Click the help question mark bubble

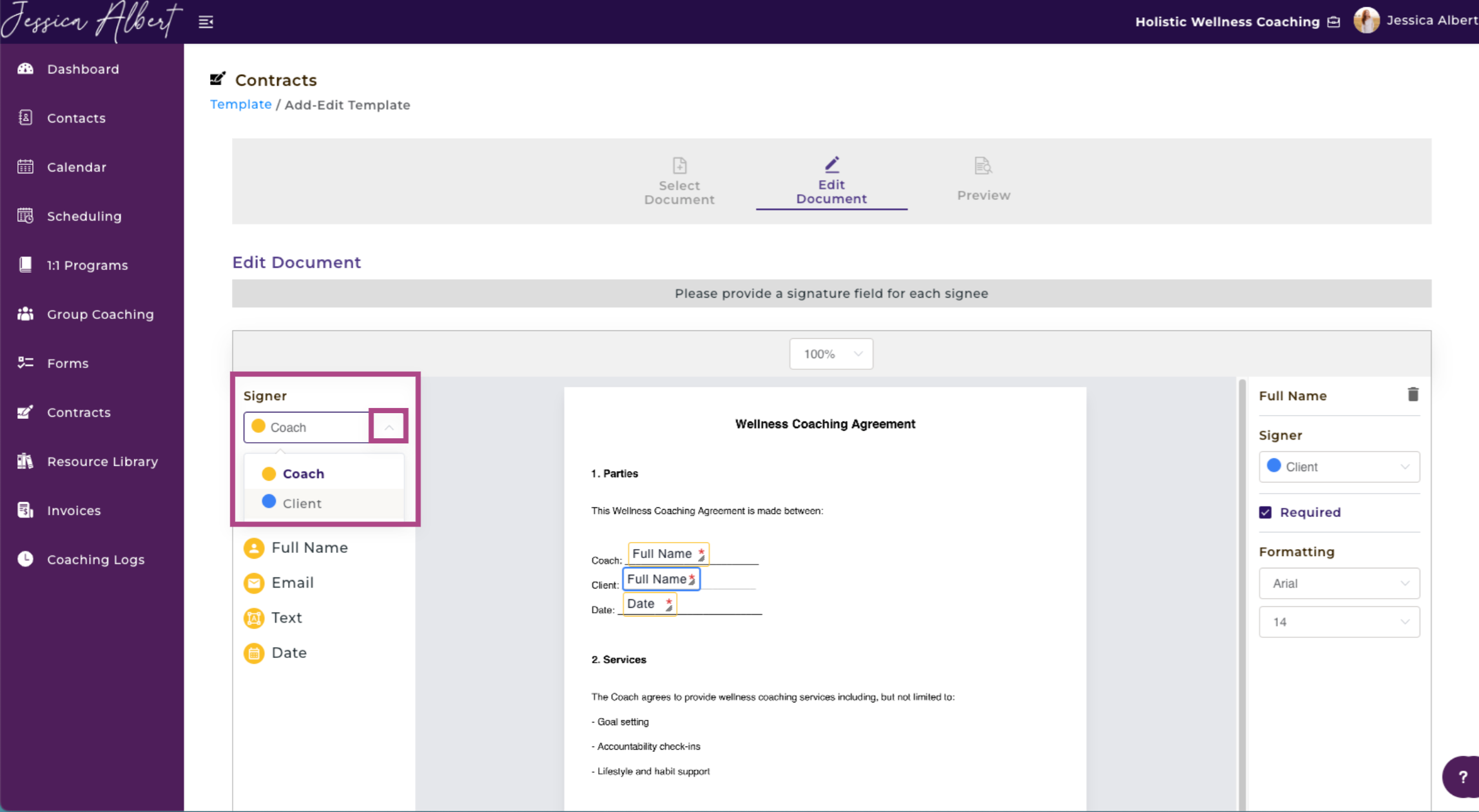click(x=1461, y=777)
